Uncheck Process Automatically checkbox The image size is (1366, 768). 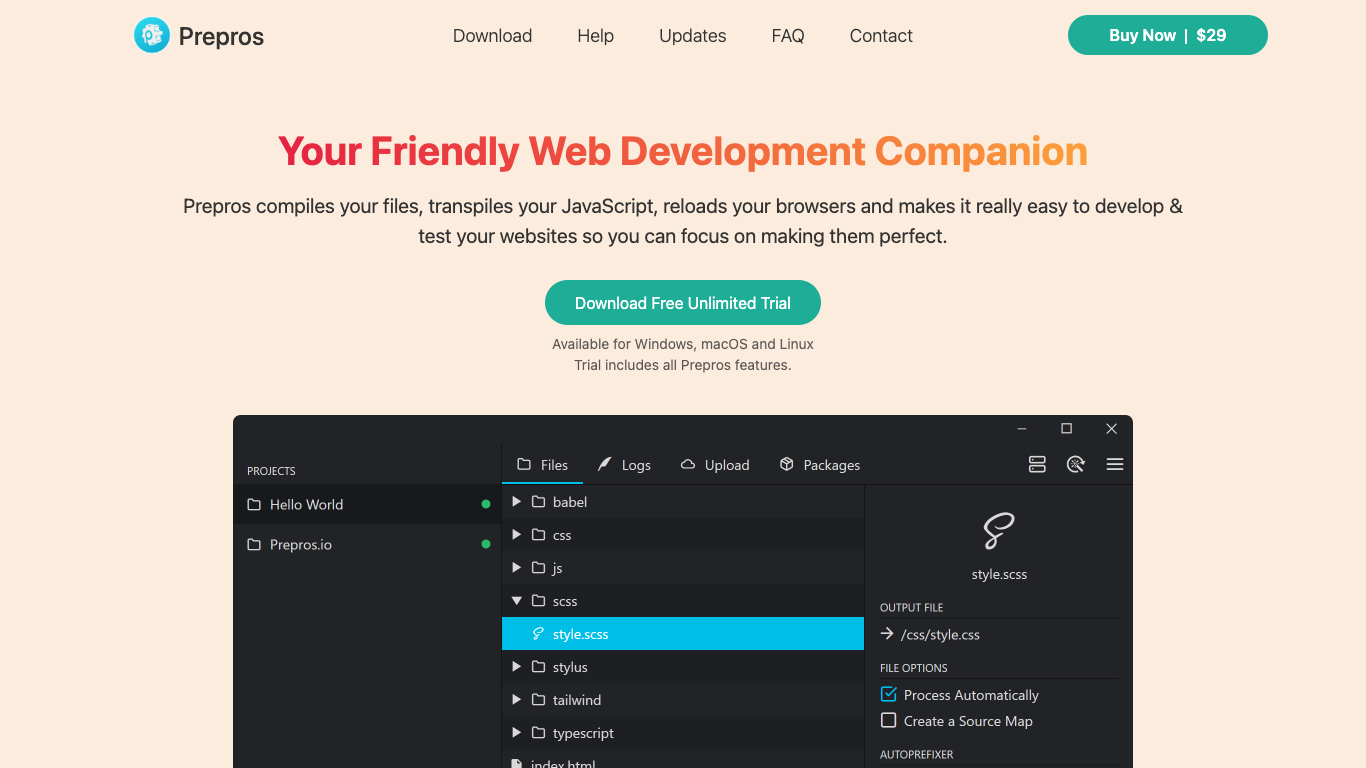coord(888,694)
